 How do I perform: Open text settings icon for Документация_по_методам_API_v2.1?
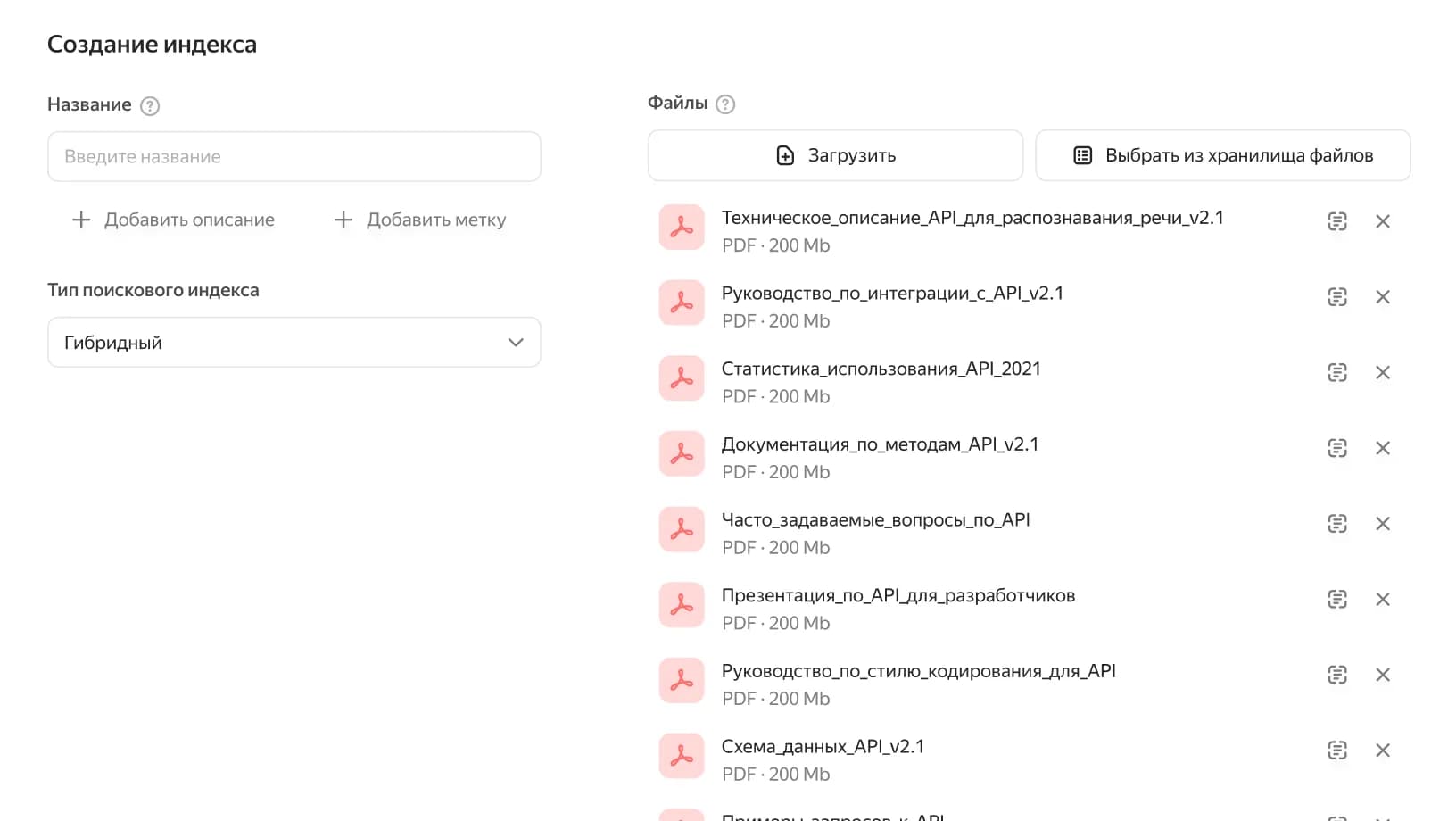(x=1337, y=448)
